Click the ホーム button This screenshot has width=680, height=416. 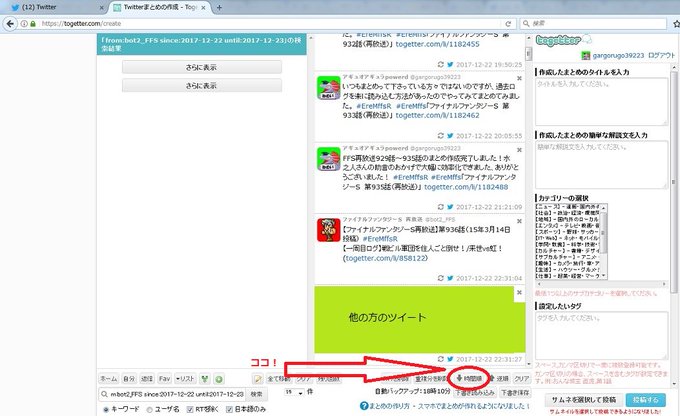pos(108,379)
